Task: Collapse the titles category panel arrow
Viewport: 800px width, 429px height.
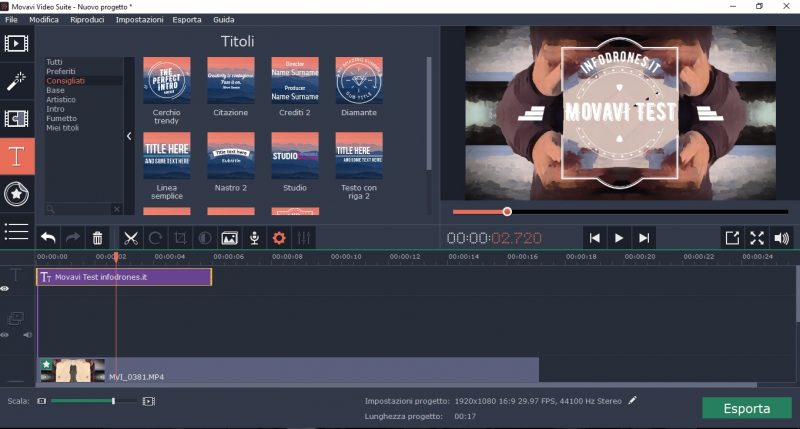Action: pyautogui.click(x=129, y=136)
